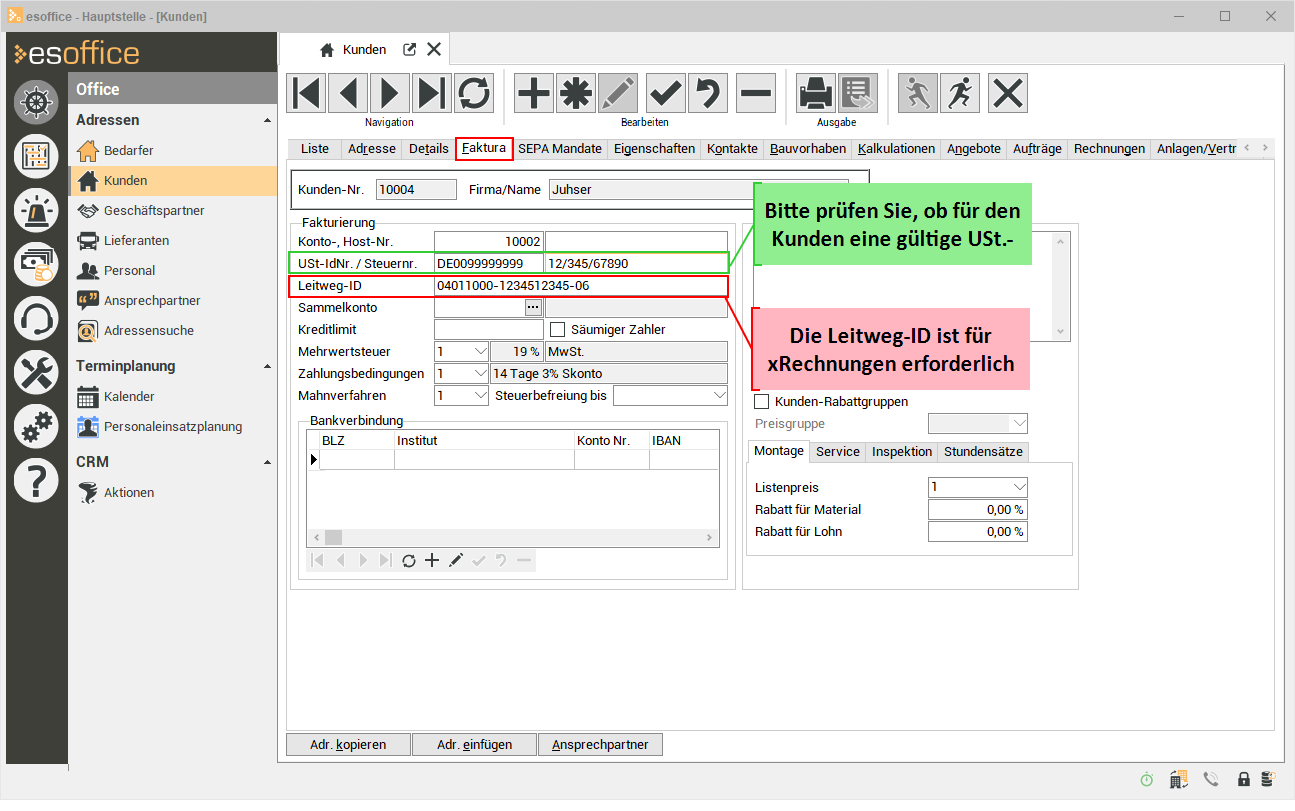This screenshot has width=1295, height=811.
Task: Click the stopwatch icon in status bar
Action: coord(1147,780)
